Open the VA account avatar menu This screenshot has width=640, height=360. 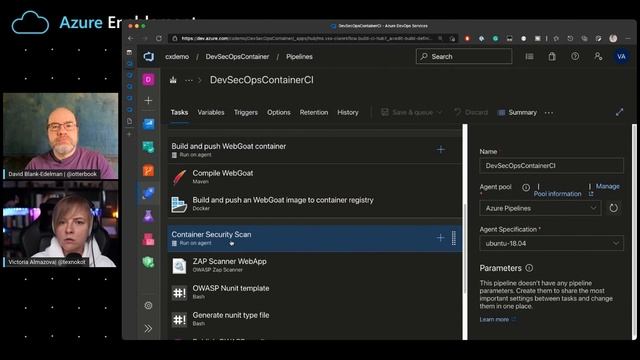click(x=621, y=56)
